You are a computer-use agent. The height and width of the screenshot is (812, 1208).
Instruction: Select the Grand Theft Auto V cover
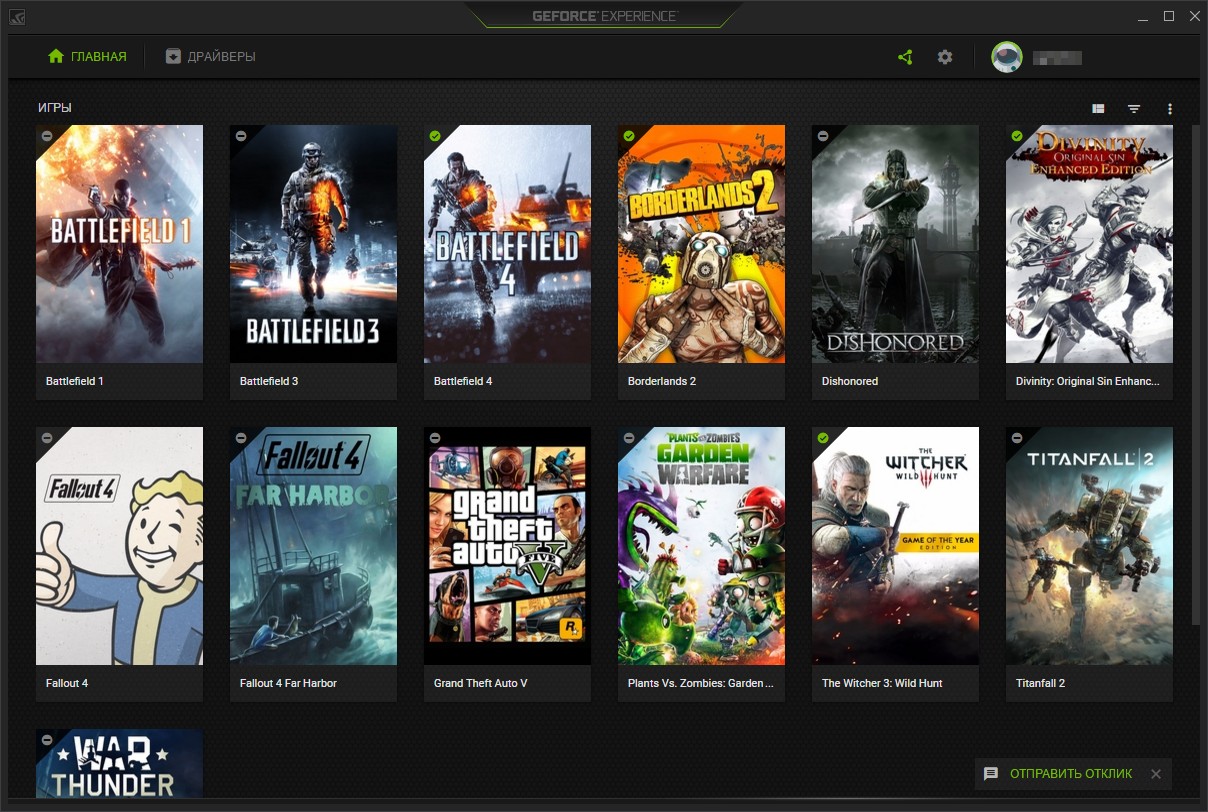tap(507, 546)
